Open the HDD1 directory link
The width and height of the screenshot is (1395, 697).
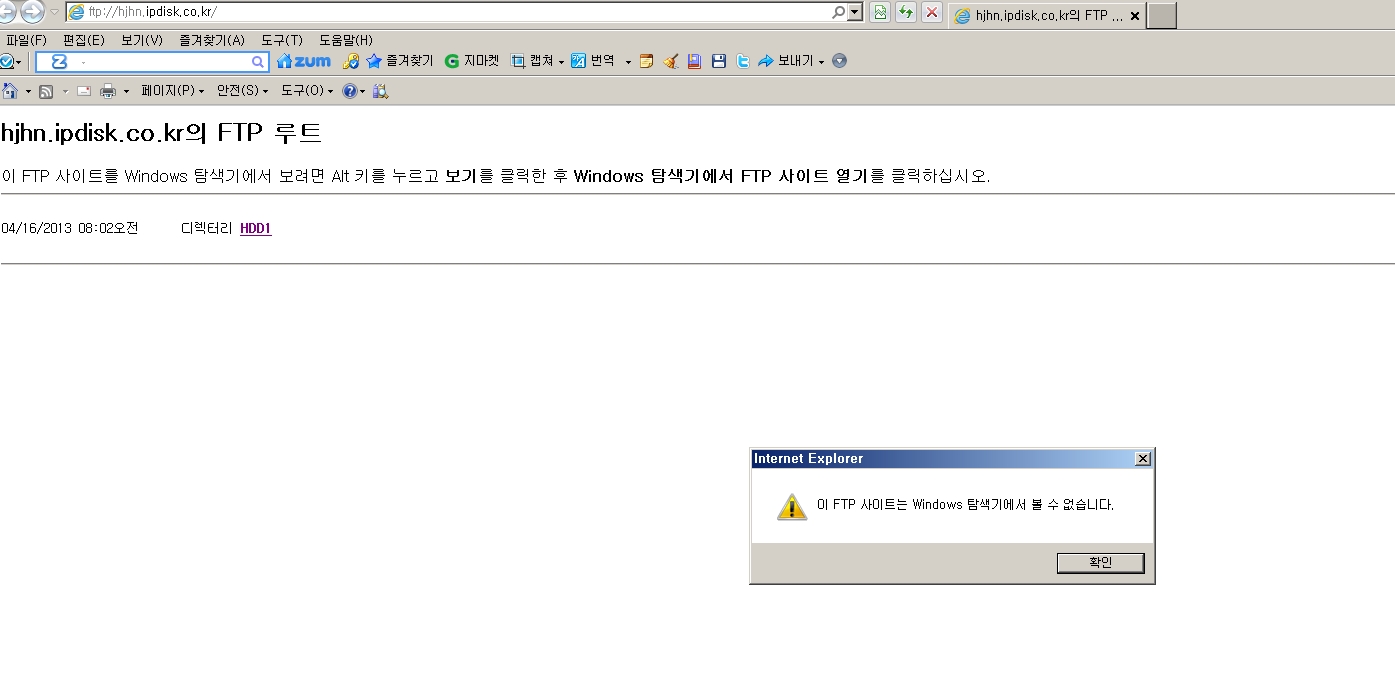[256, 229]
